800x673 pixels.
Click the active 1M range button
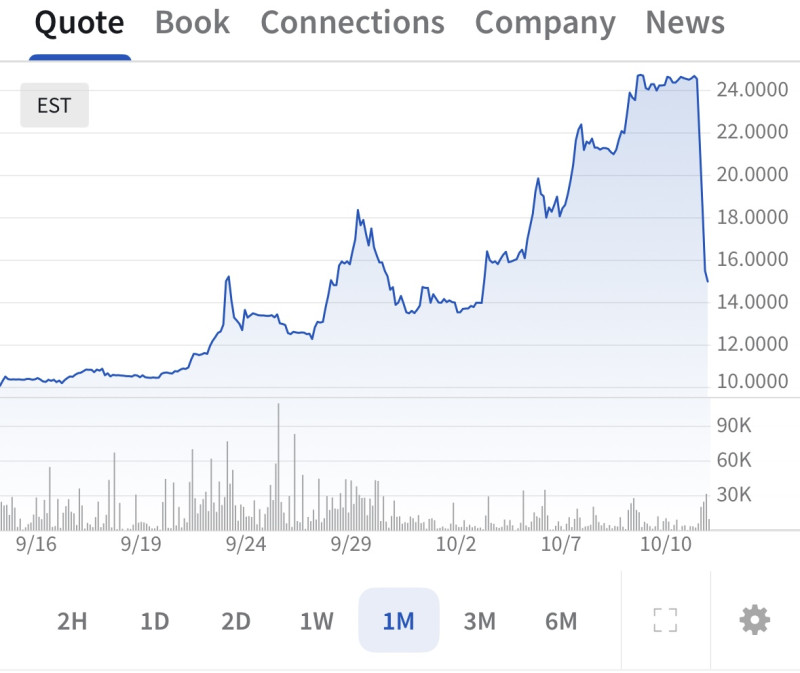[398, 621]
